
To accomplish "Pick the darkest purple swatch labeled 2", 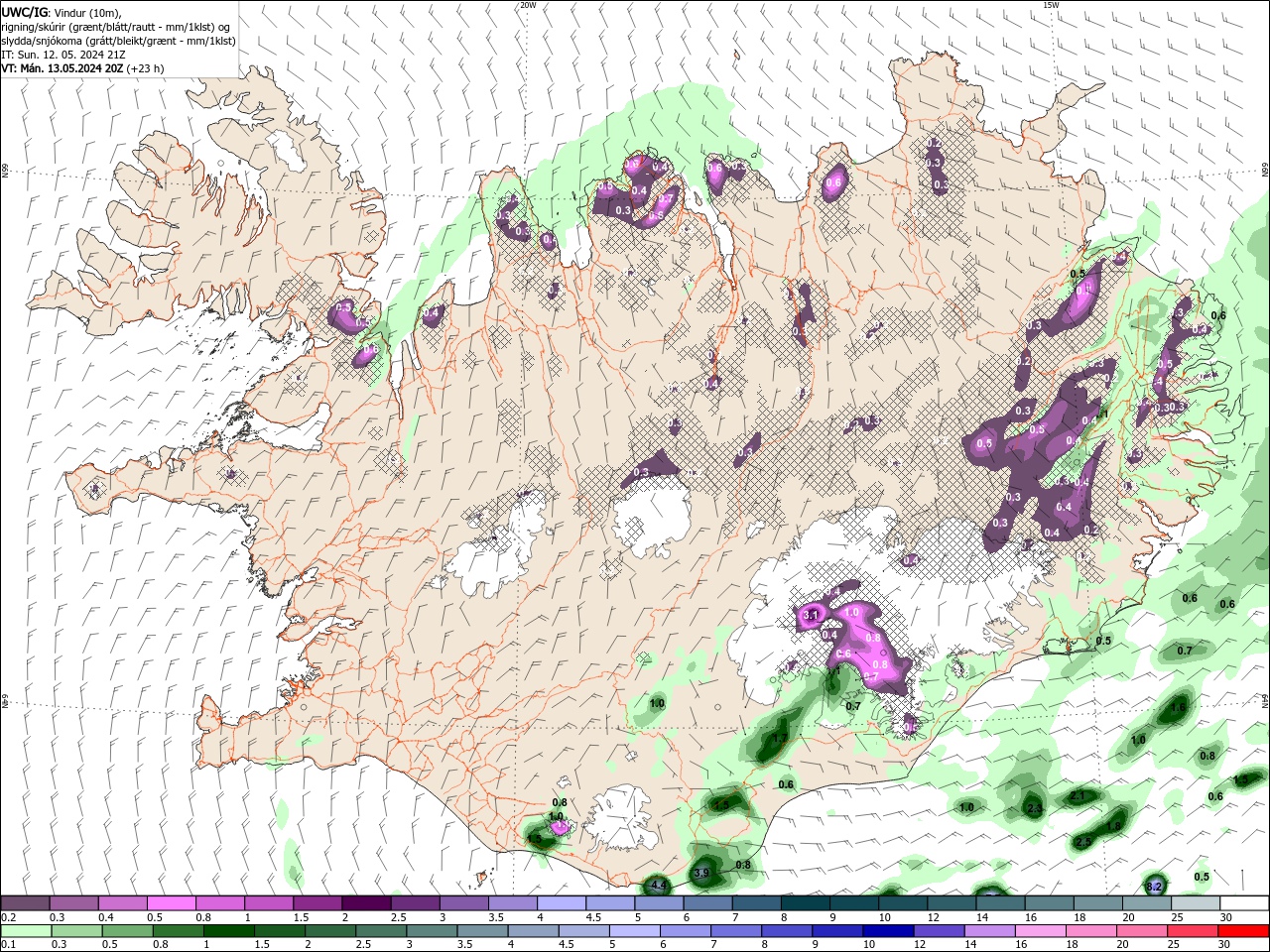I will [x=365, y=903].
